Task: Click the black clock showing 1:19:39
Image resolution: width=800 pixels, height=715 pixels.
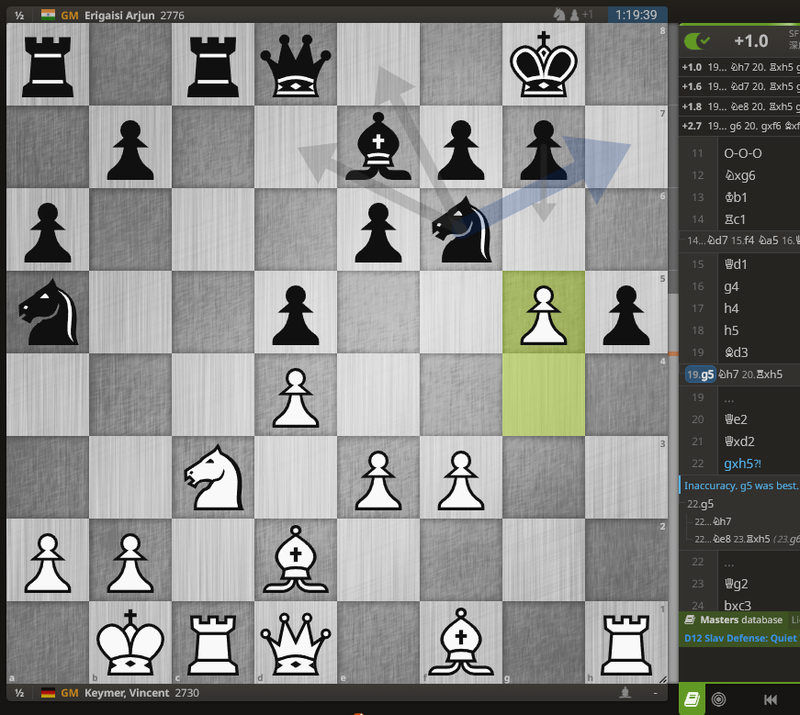Action: 637,15
